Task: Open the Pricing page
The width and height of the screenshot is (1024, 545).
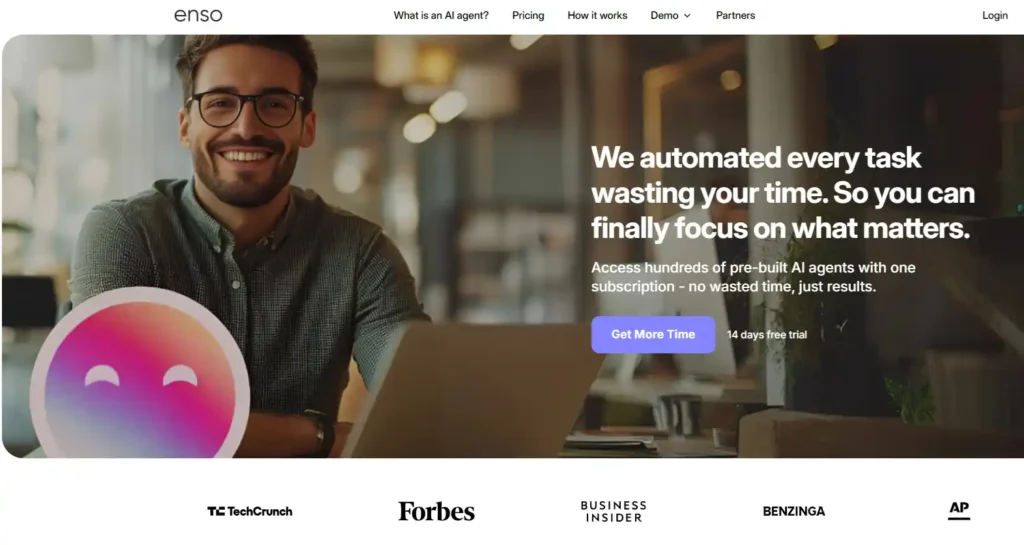Action: pyautogui.click(x=528, y=15)
